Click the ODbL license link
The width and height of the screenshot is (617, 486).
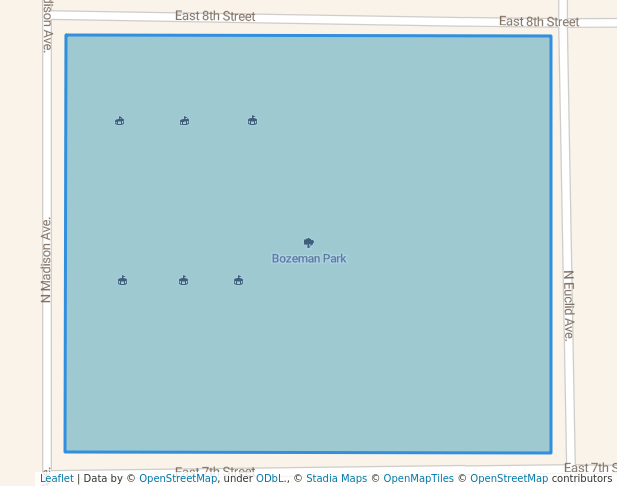pyautogui.click(x=271, y=478)
